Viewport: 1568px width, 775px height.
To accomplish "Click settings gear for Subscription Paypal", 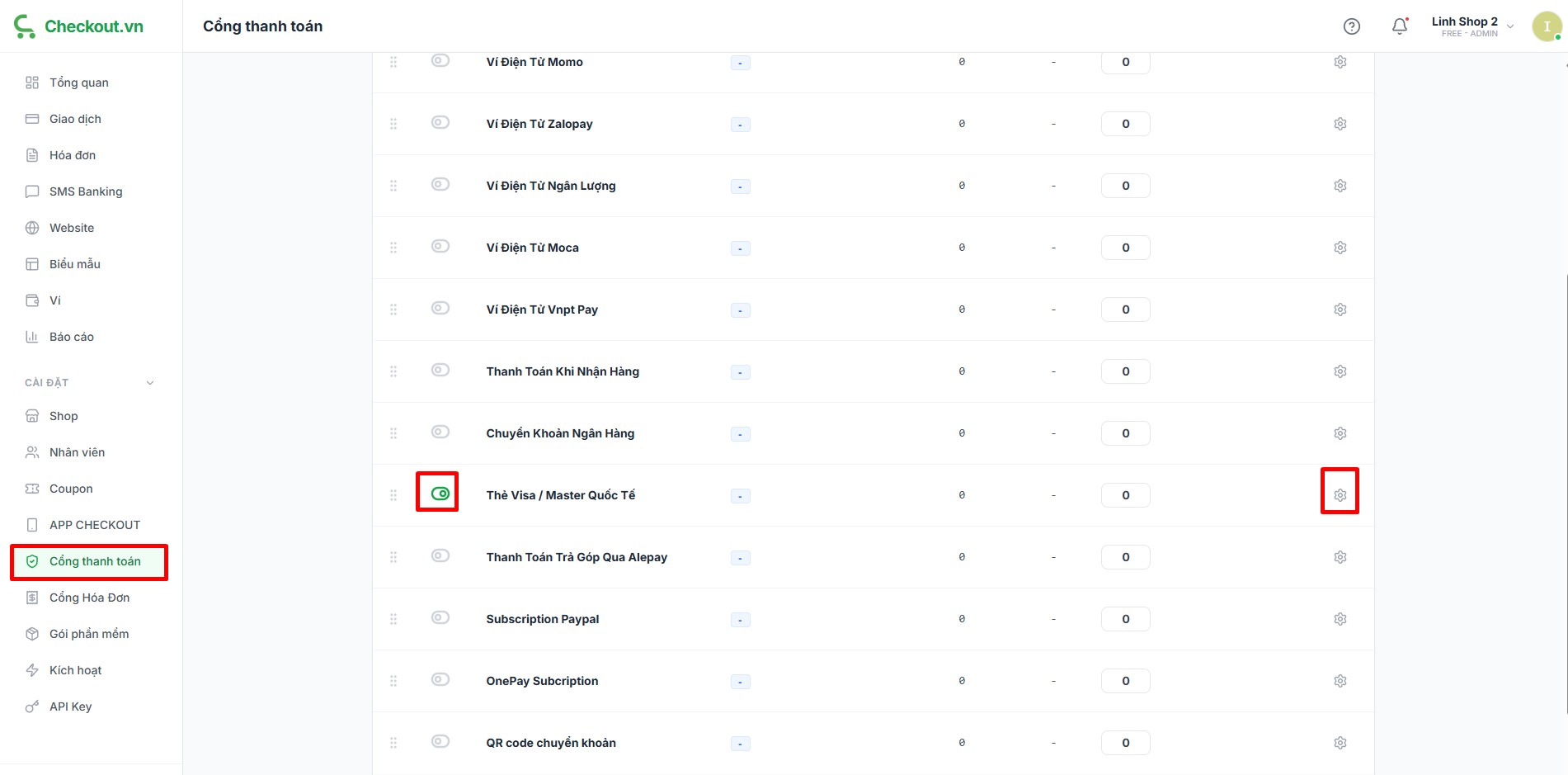I will (1340, 619).
